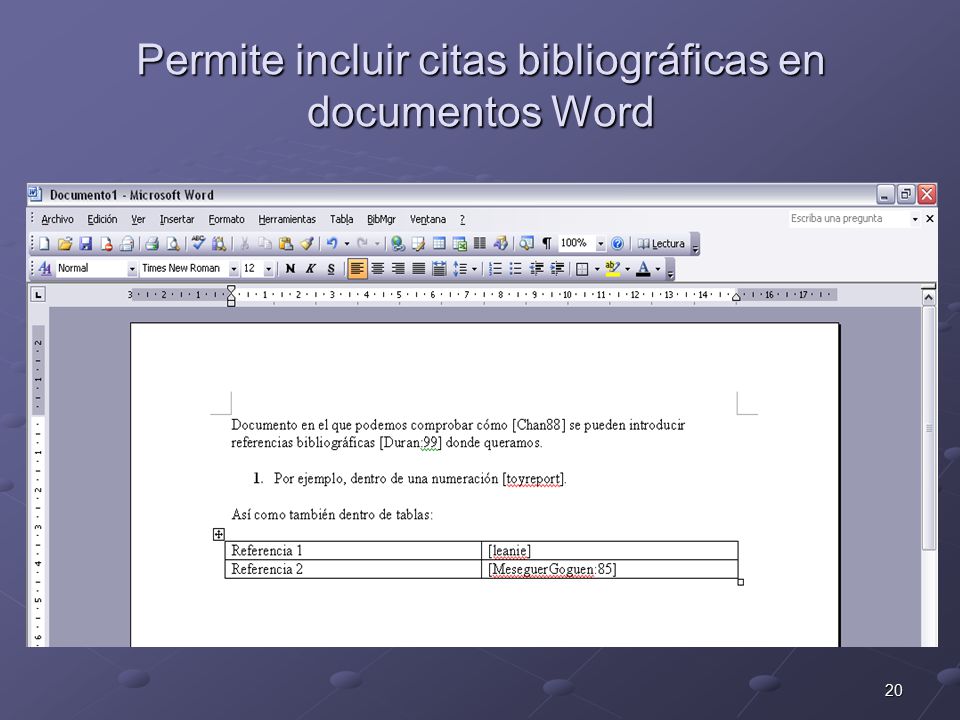This screenshot has height=720, width=960.
Task: Run the ABC spelling check icon
Action: [x=198, y=244]
